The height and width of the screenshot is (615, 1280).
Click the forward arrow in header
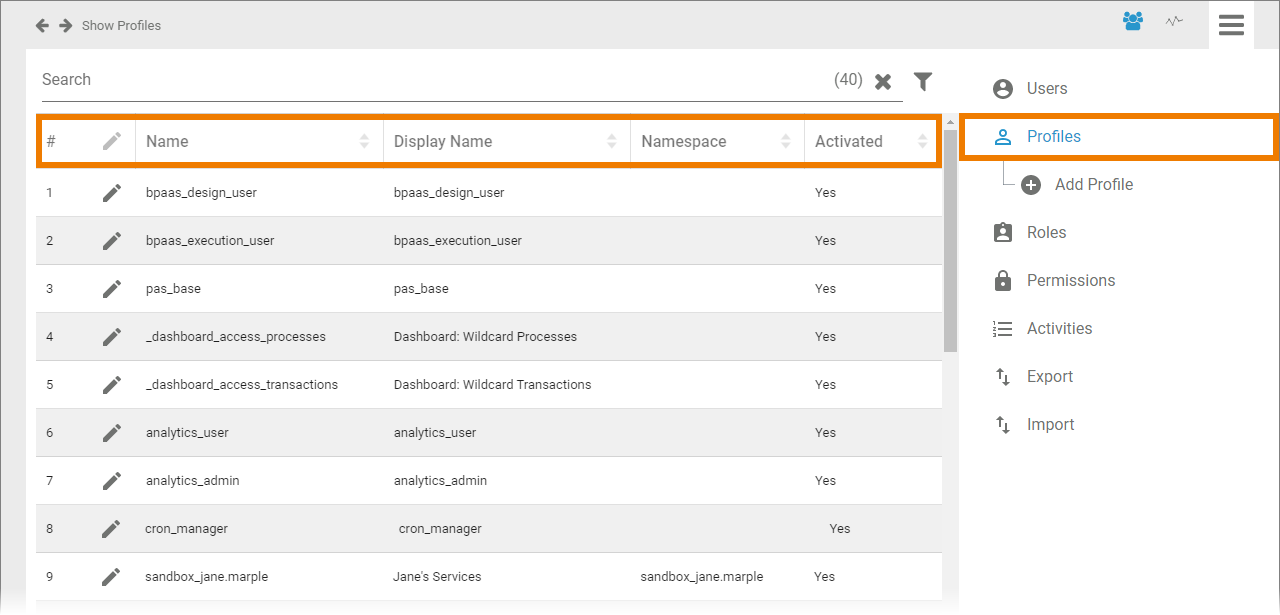pos(65,25)
